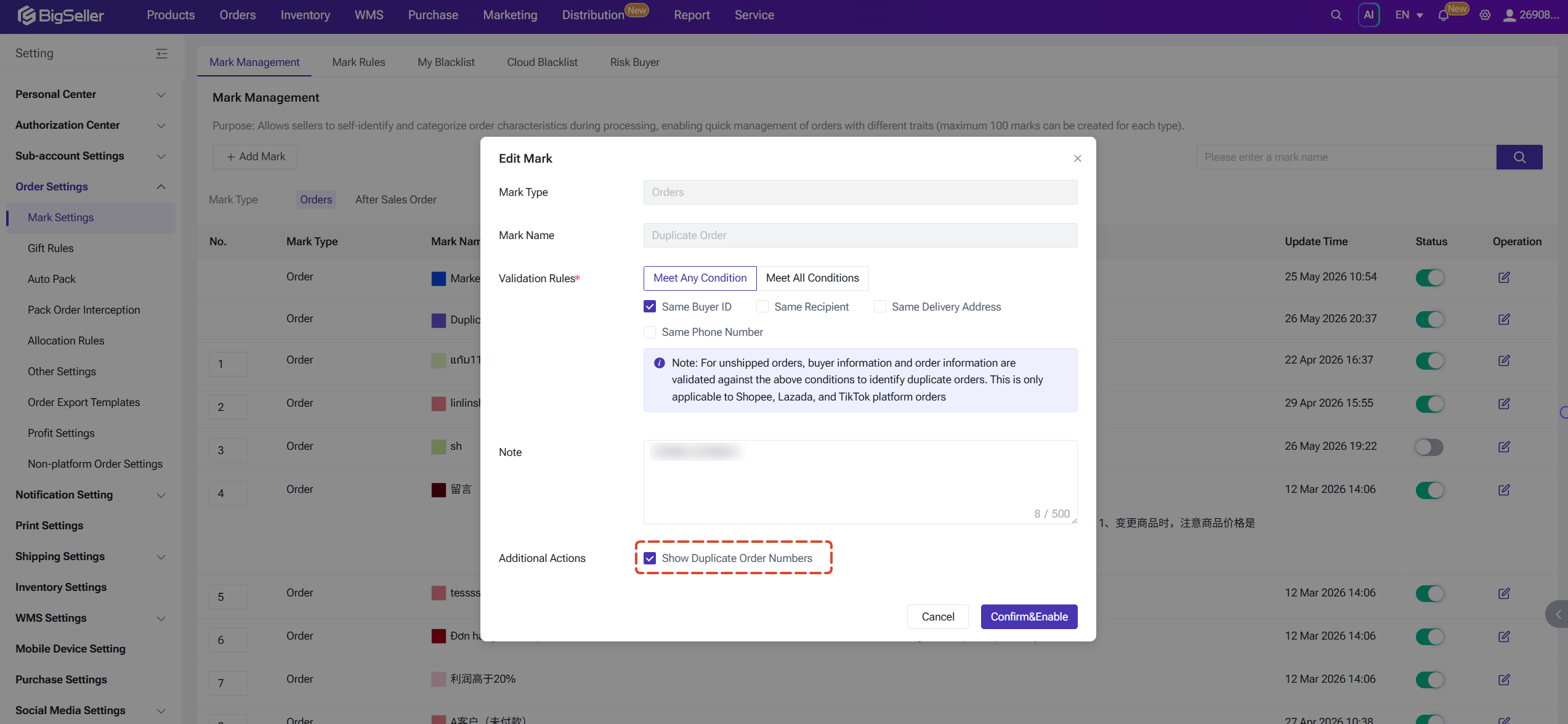
Task: Toggle status switch for row 5
Action: point(1429,593)
